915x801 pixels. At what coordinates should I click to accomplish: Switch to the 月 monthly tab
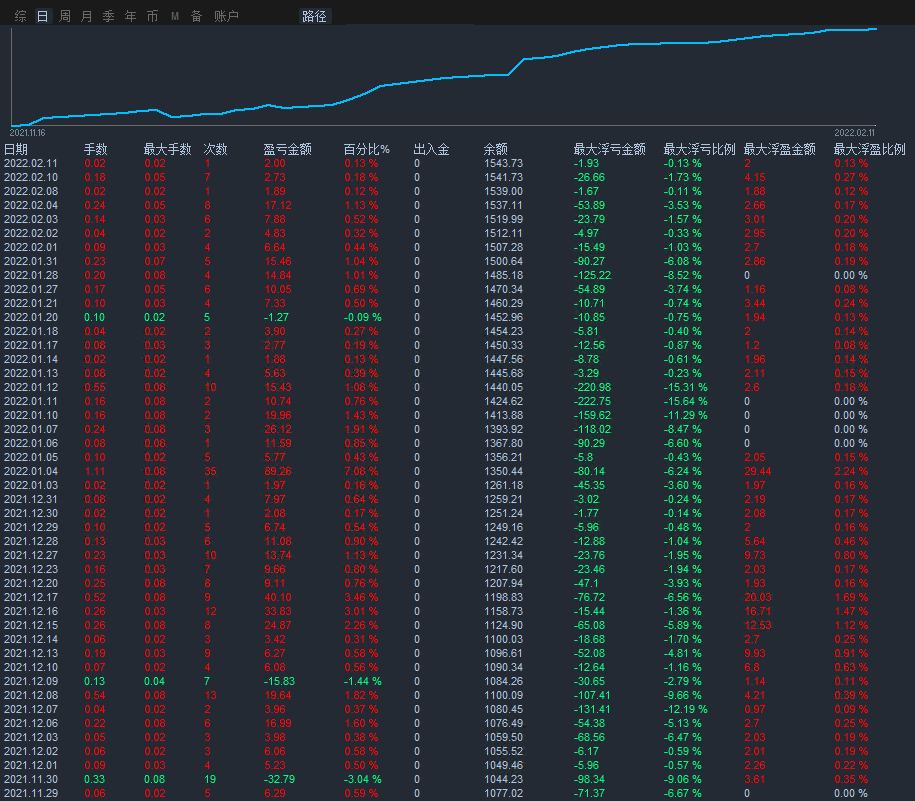(86, 16)
